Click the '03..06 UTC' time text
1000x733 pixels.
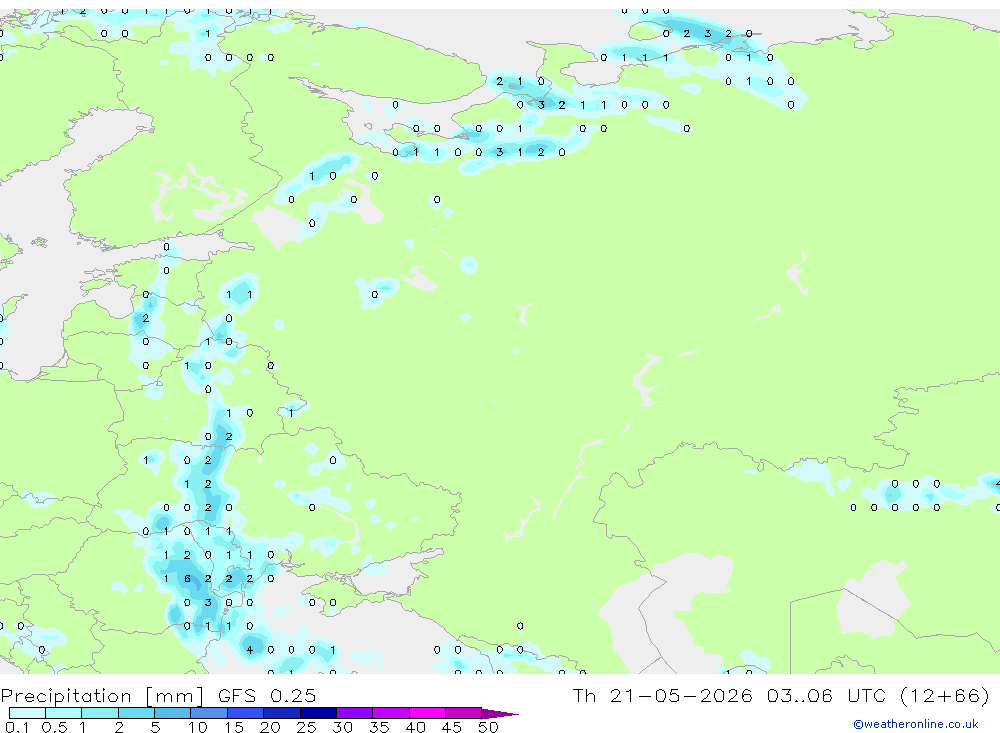point(827,695)
